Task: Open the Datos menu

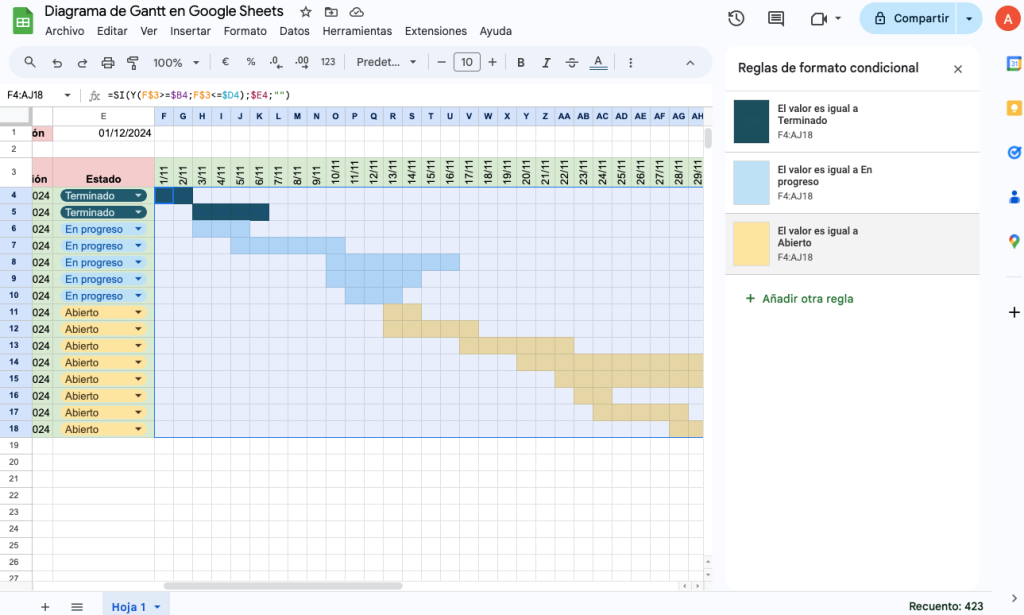Action: tap(294, 31)
